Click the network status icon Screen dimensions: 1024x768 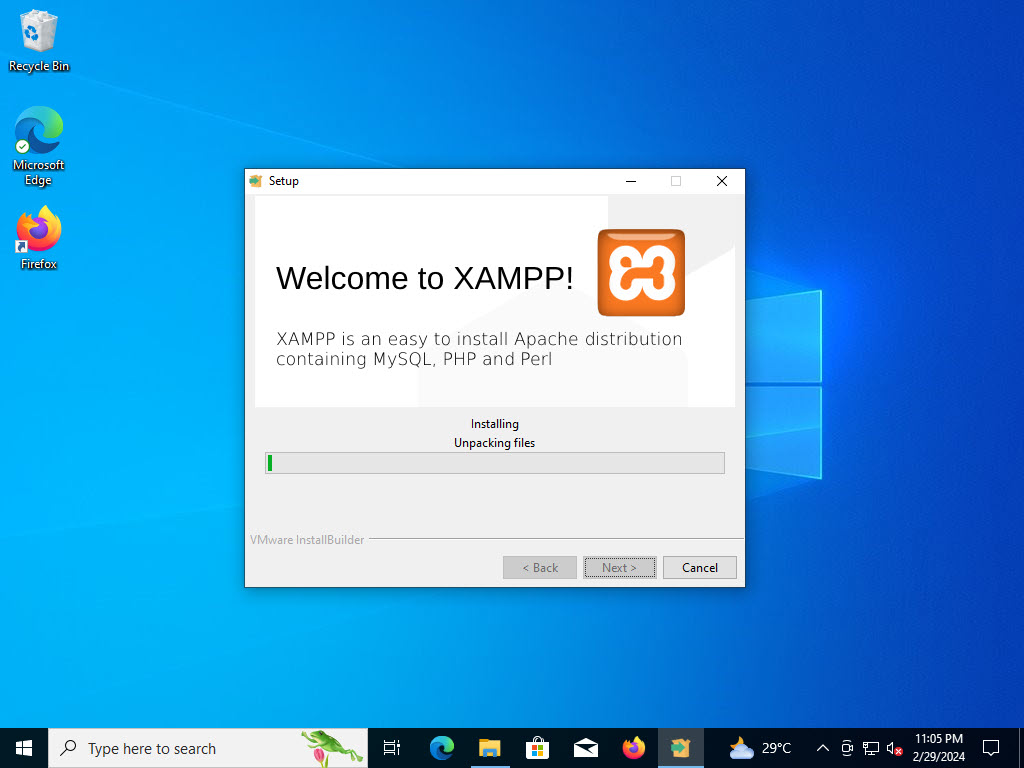tap(870, 747)
